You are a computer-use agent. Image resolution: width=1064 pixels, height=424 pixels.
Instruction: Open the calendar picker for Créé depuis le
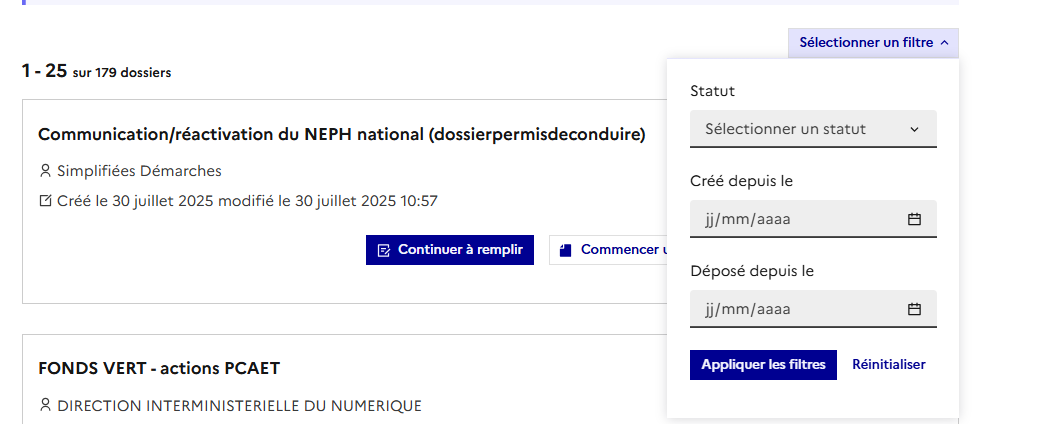914,219
